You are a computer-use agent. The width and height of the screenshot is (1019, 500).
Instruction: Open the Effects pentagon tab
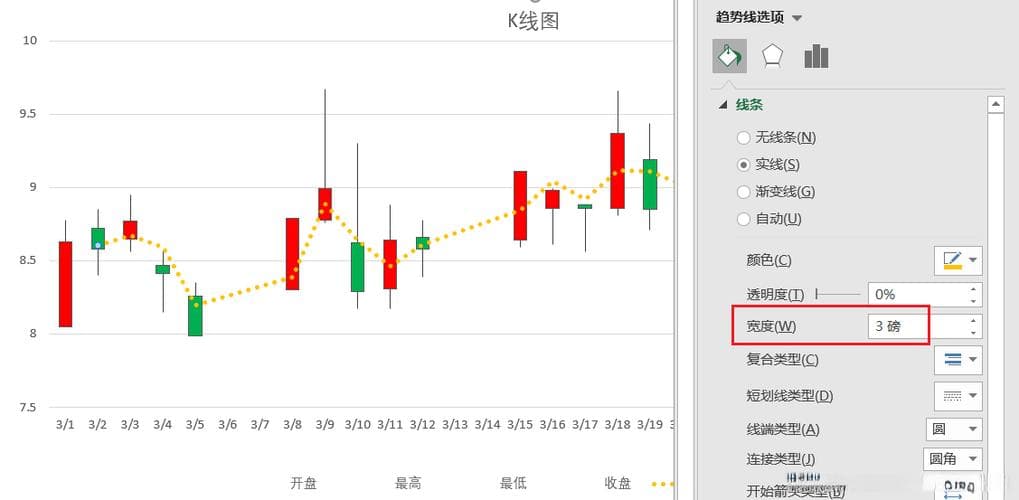772,56
